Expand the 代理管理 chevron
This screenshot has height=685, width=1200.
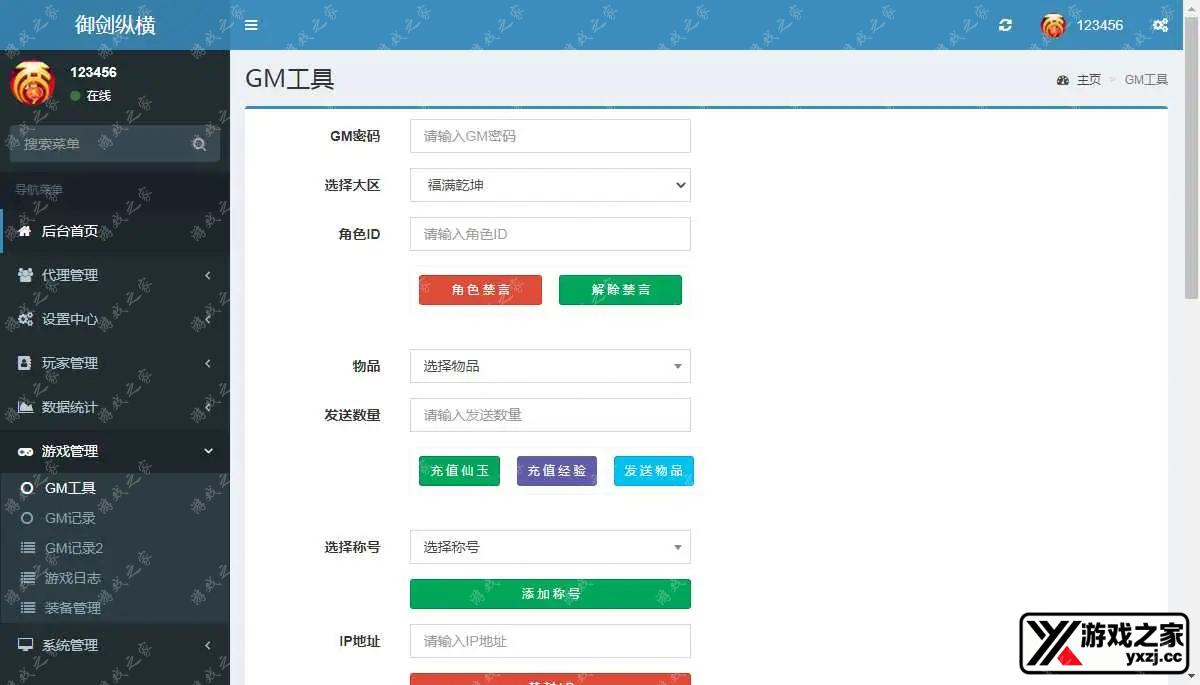pos(208,275)
